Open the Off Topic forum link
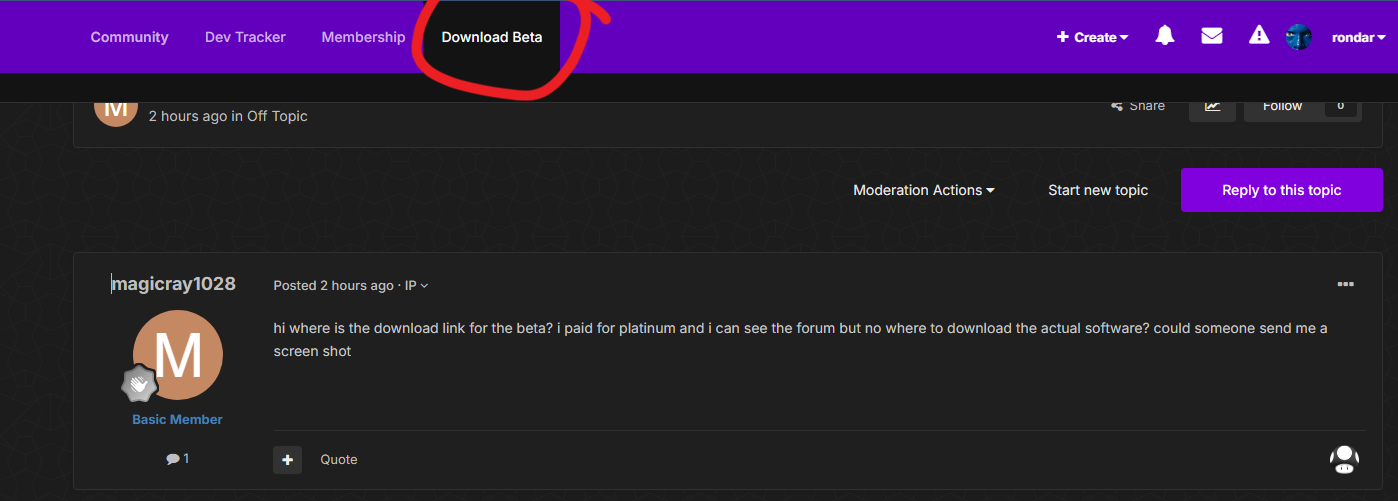1398x501 pixels. pos(277,116)
